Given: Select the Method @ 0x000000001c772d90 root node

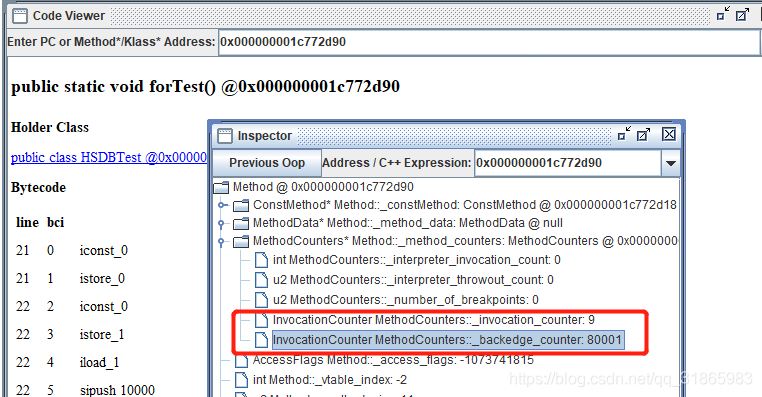Looking at the screenshot, I should [323, 187].
